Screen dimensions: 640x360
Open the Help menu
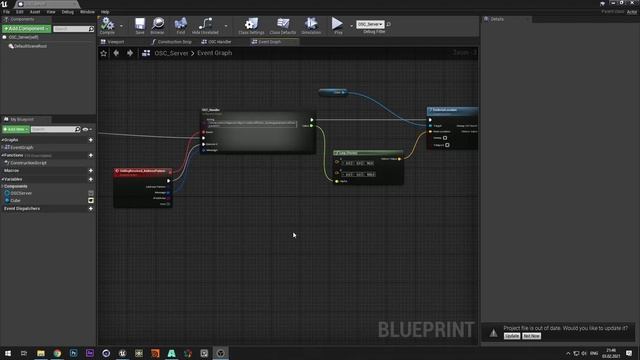(105, 12)
